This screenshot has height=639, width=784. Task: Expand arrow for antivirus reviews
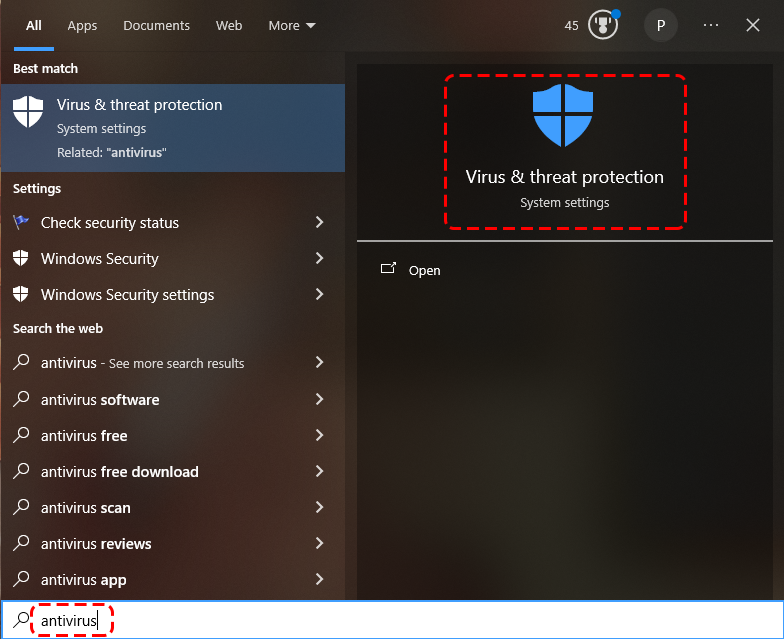320,543
